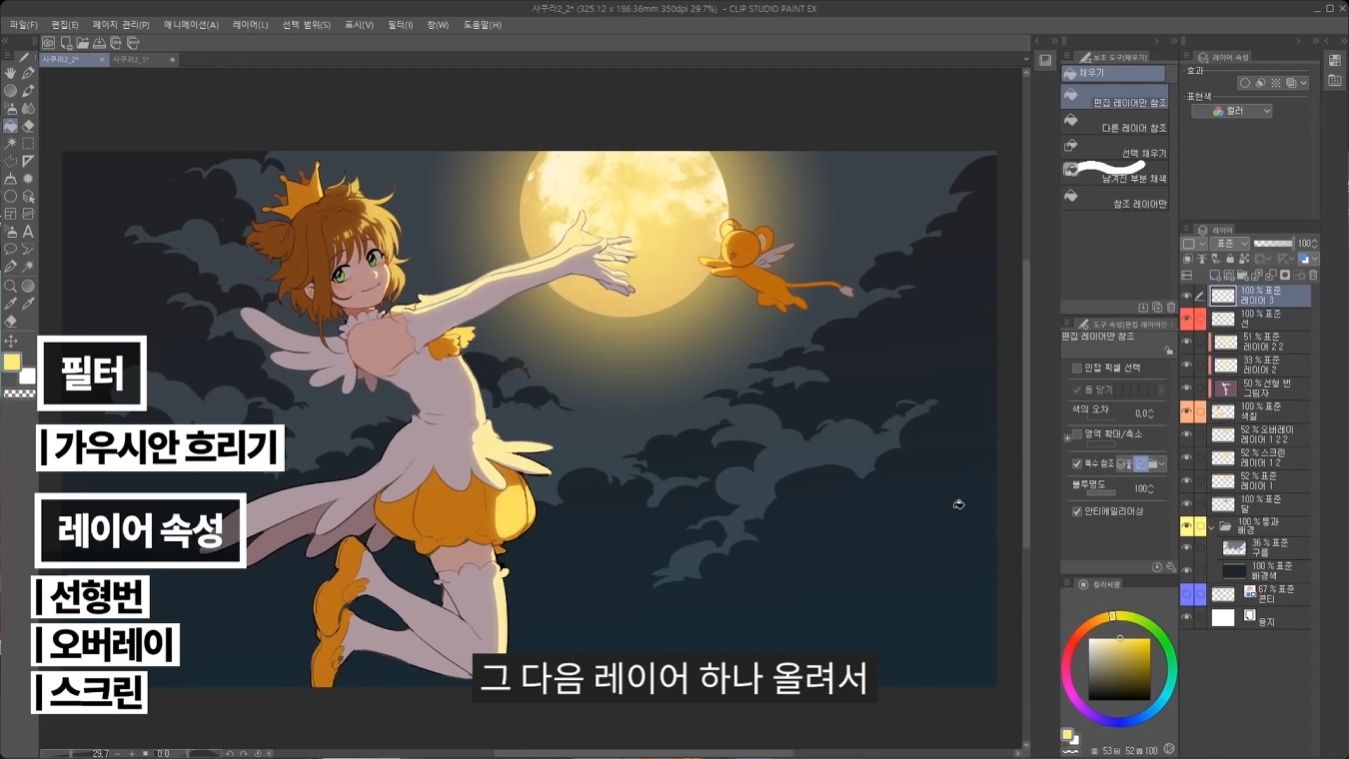Select the Eraser tool in toolbox

click(x=28, y=126)
